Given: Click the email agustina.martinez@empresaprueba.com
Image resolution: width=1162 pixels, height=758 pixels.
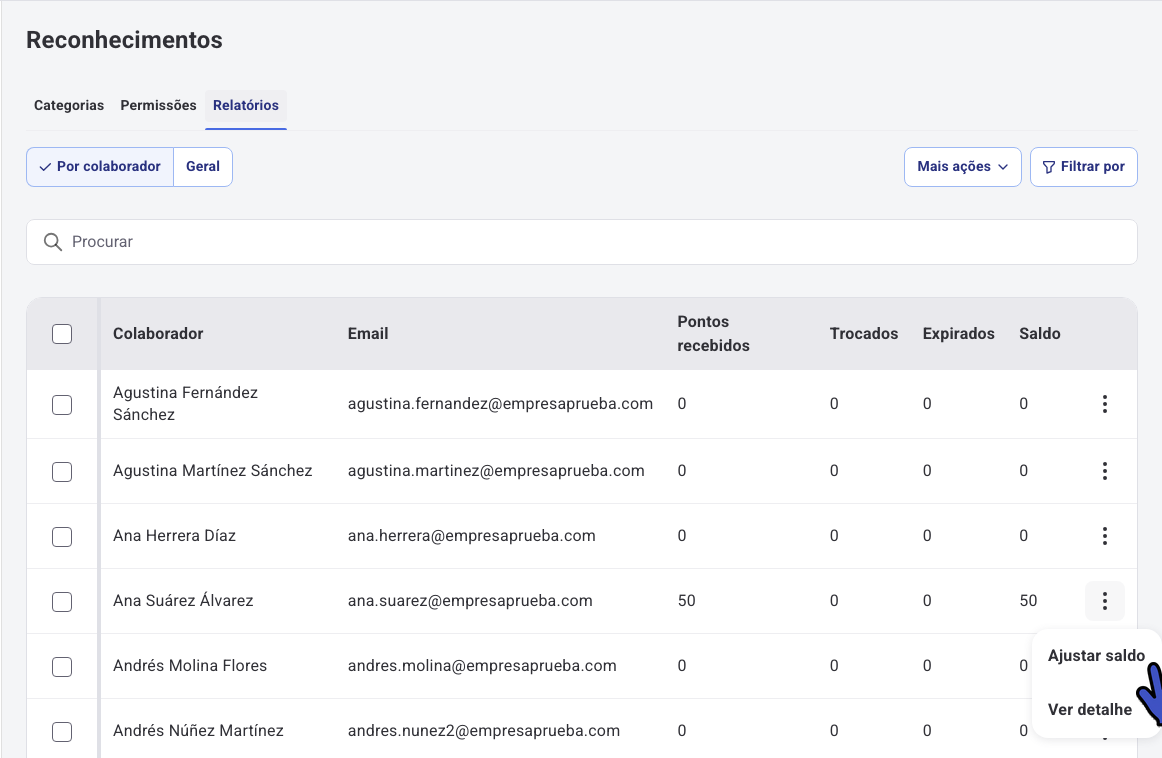Looking at the screenshot, I should pos(496,471).
